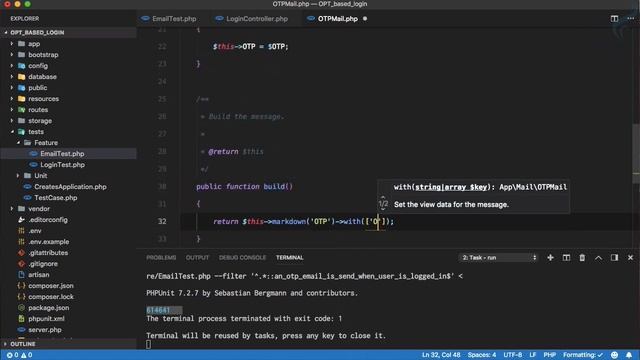Open LoginTest.php in the explorer
The height and width of the screenshot is (360, 640).
click(62, 165)
